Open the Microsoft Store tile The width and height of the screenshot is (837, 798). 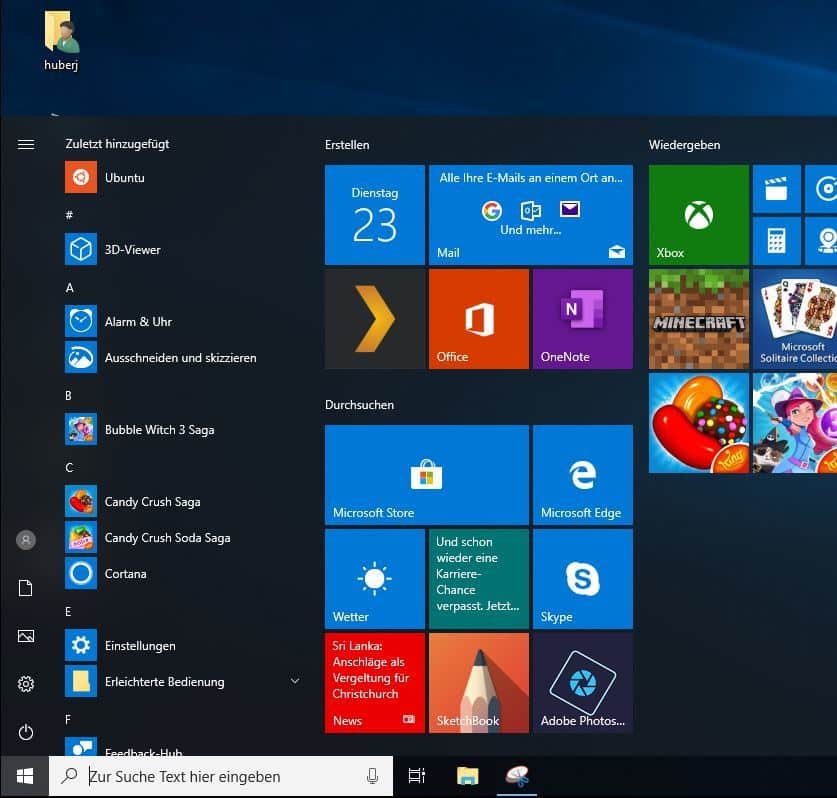pyautogui.click(x=427, y=475)
